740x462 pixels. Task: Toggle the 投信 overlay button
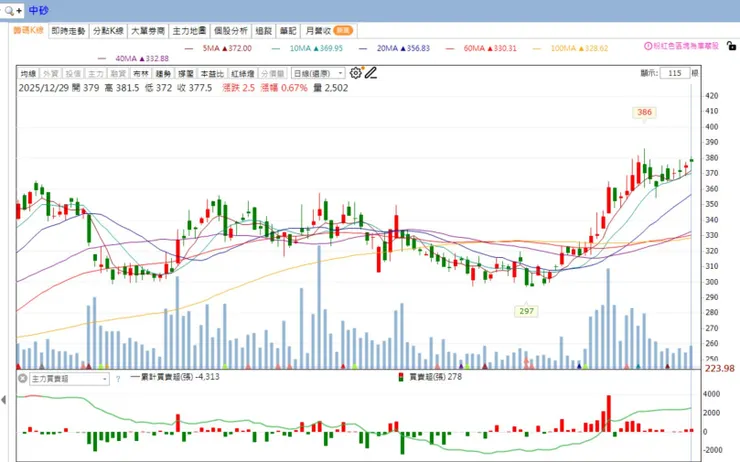pyautogui.click(x=73, y=74)
